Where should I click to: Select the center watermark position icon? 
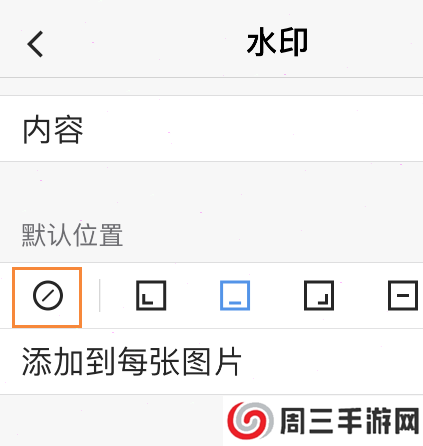point(403,296)
